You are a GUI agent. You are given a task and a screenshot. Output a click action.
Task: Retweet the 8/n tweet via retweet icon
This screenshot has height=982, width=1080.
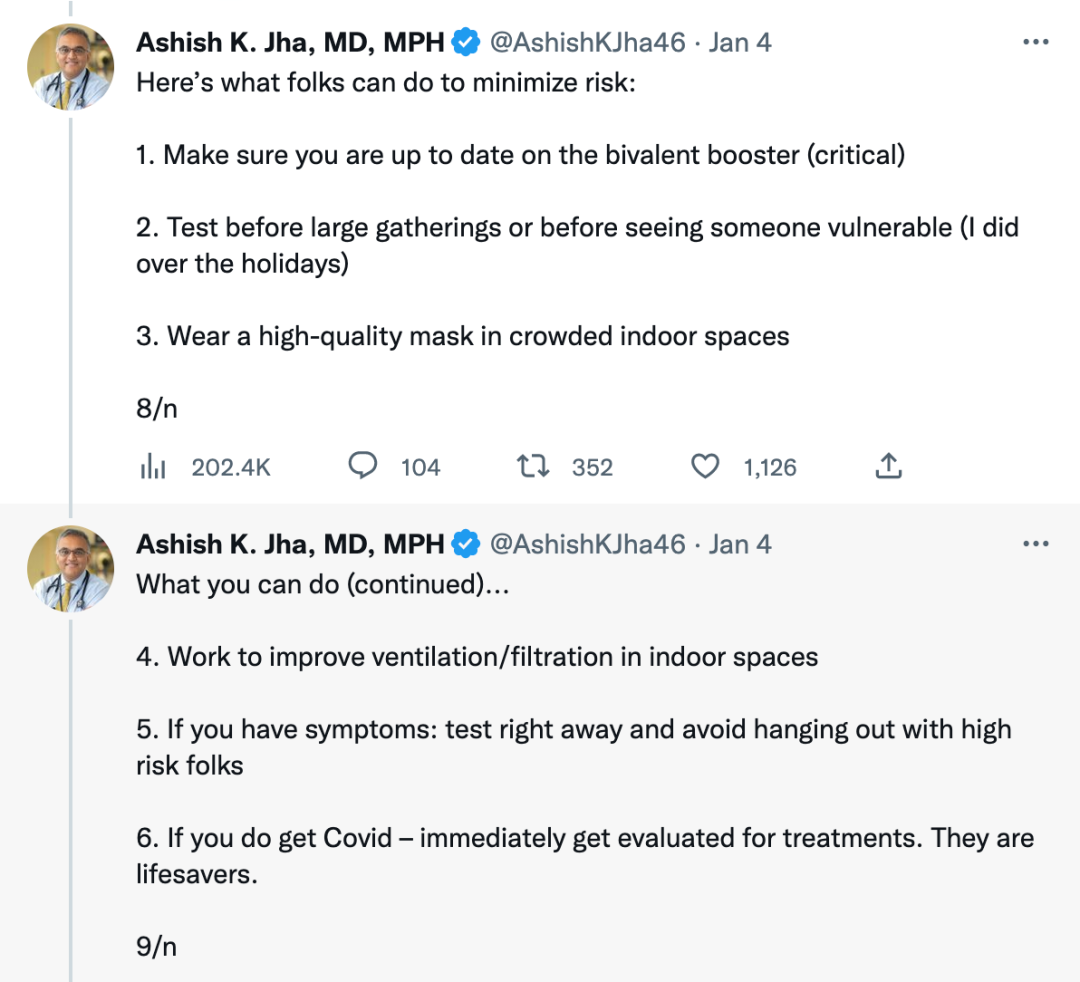(x=533, y=466)
